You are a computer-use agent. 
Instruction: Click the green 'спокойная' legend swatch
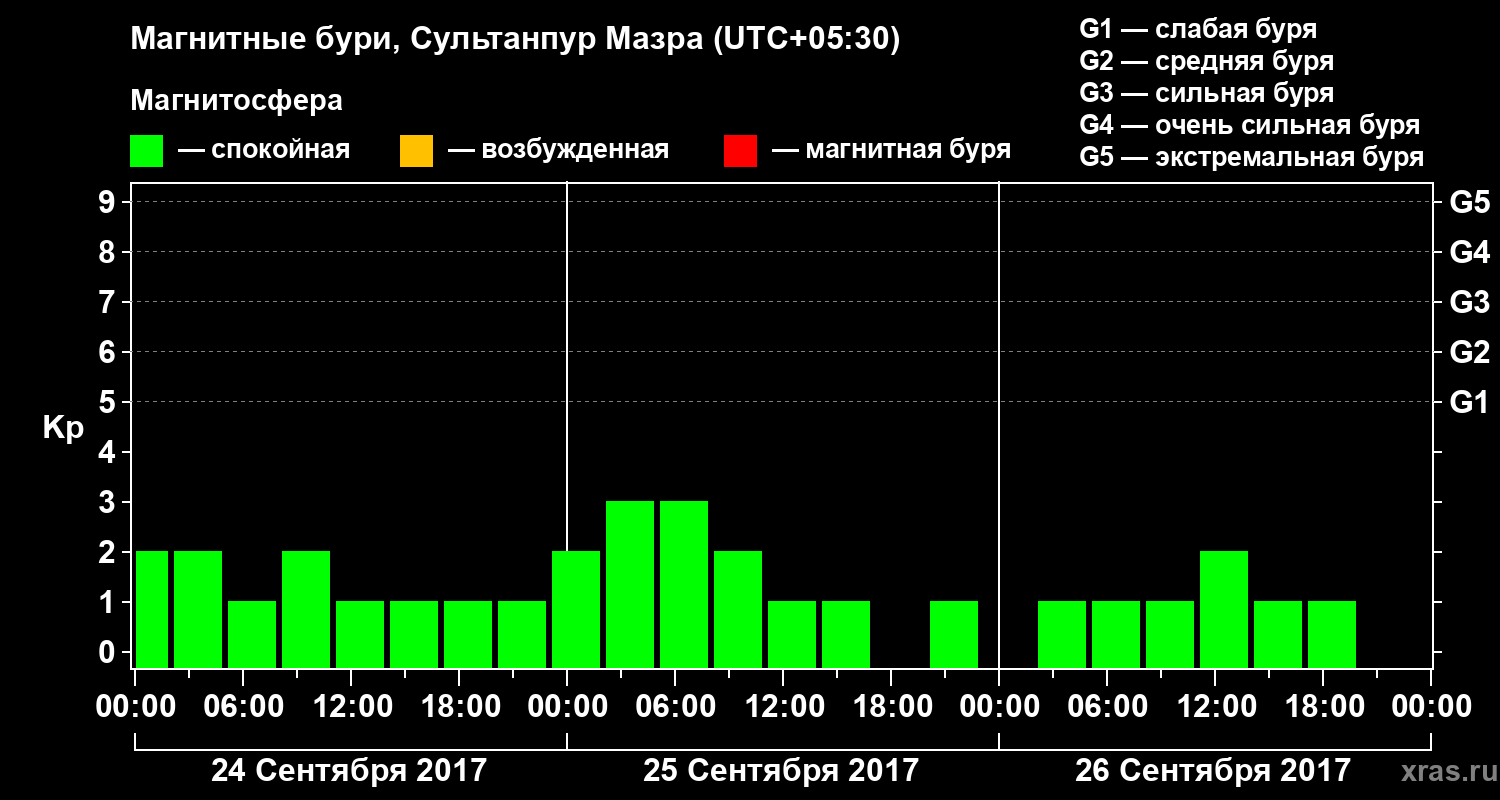(147, 151)
